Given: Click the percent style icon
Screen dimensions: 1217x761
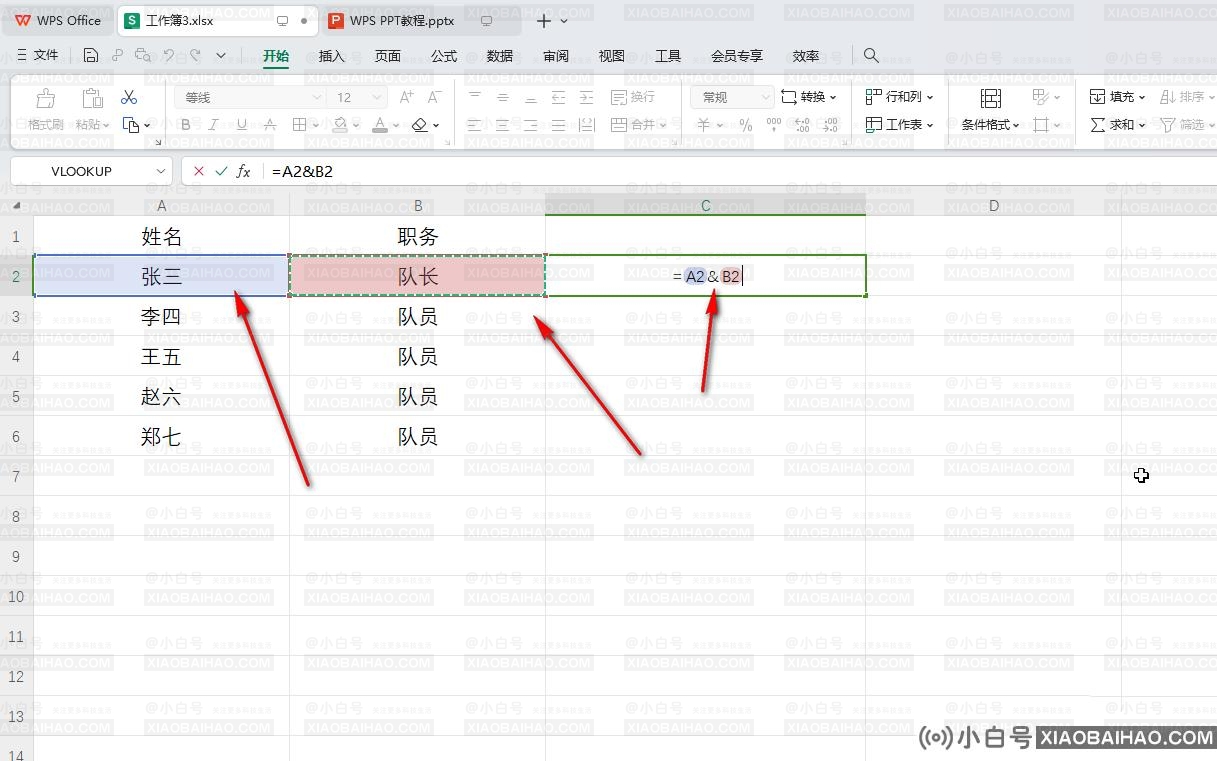Looking at the screenshot, I should [x=745, y=125].
